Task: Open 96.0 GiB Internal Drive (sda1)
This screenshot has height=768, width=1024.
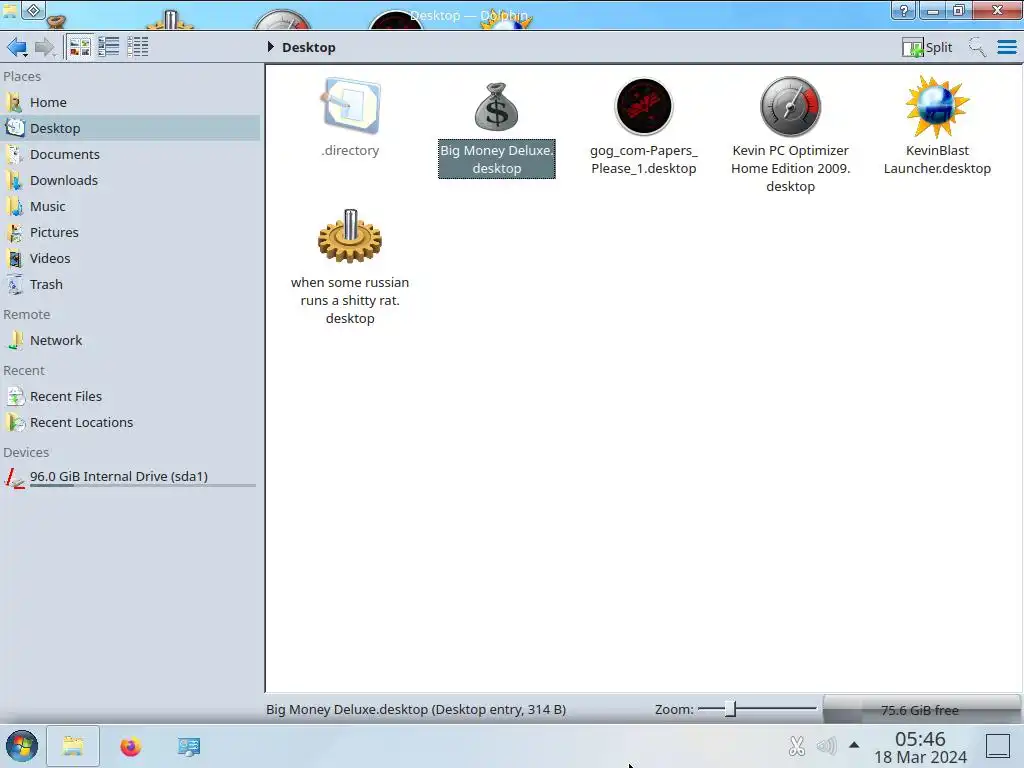Action: coord(131,477)
